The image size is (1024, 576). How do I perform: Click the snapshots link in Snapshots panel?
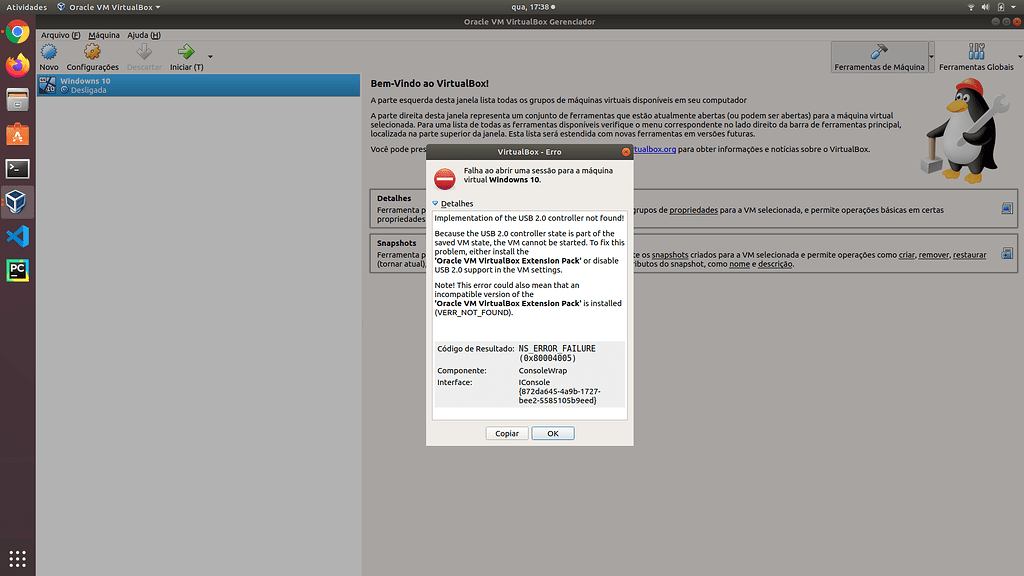click(669, 255)
